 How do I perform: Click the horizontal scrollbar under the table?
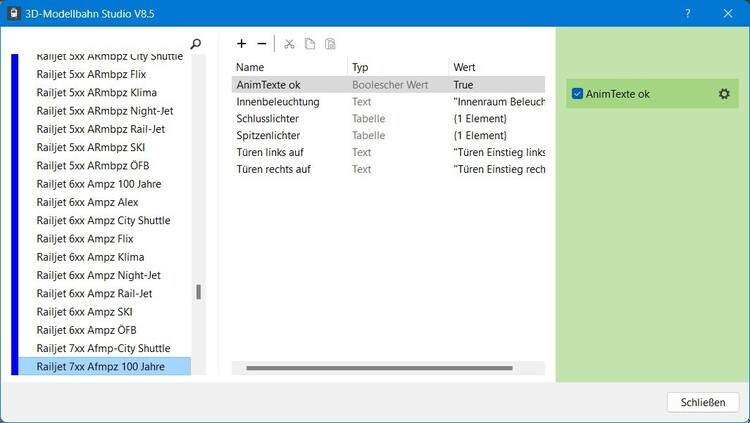390,368
